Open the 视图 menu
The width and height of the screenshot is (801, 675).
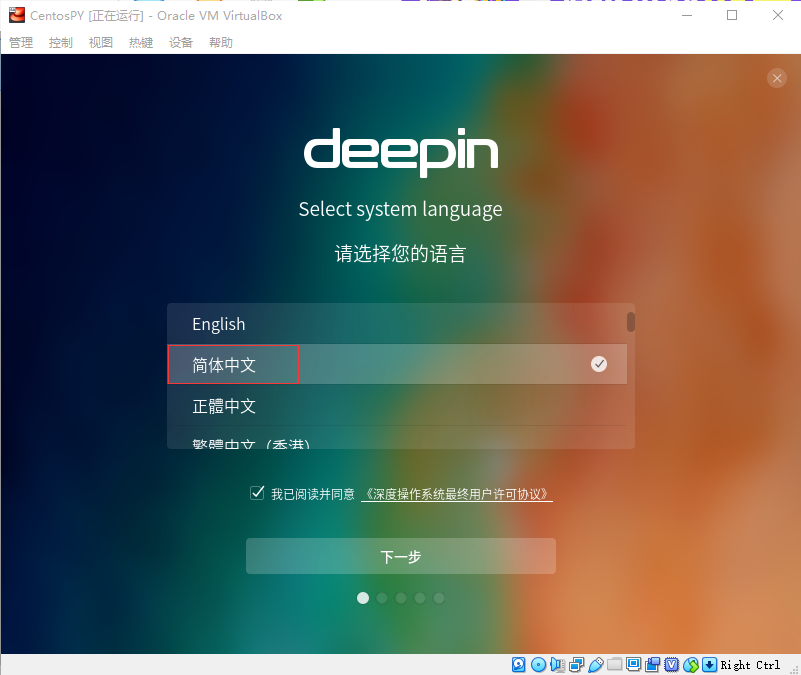pyautogui.click(x=101, y=42)
